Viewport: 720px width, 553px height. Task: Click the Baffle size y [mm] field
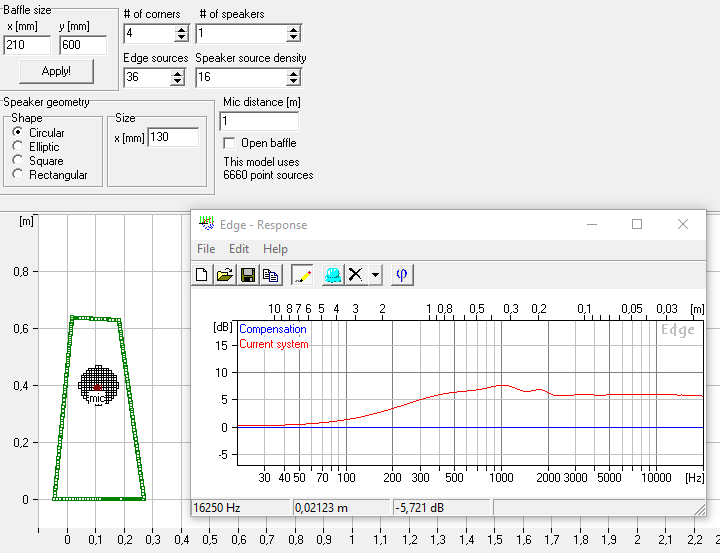(83, 45)
